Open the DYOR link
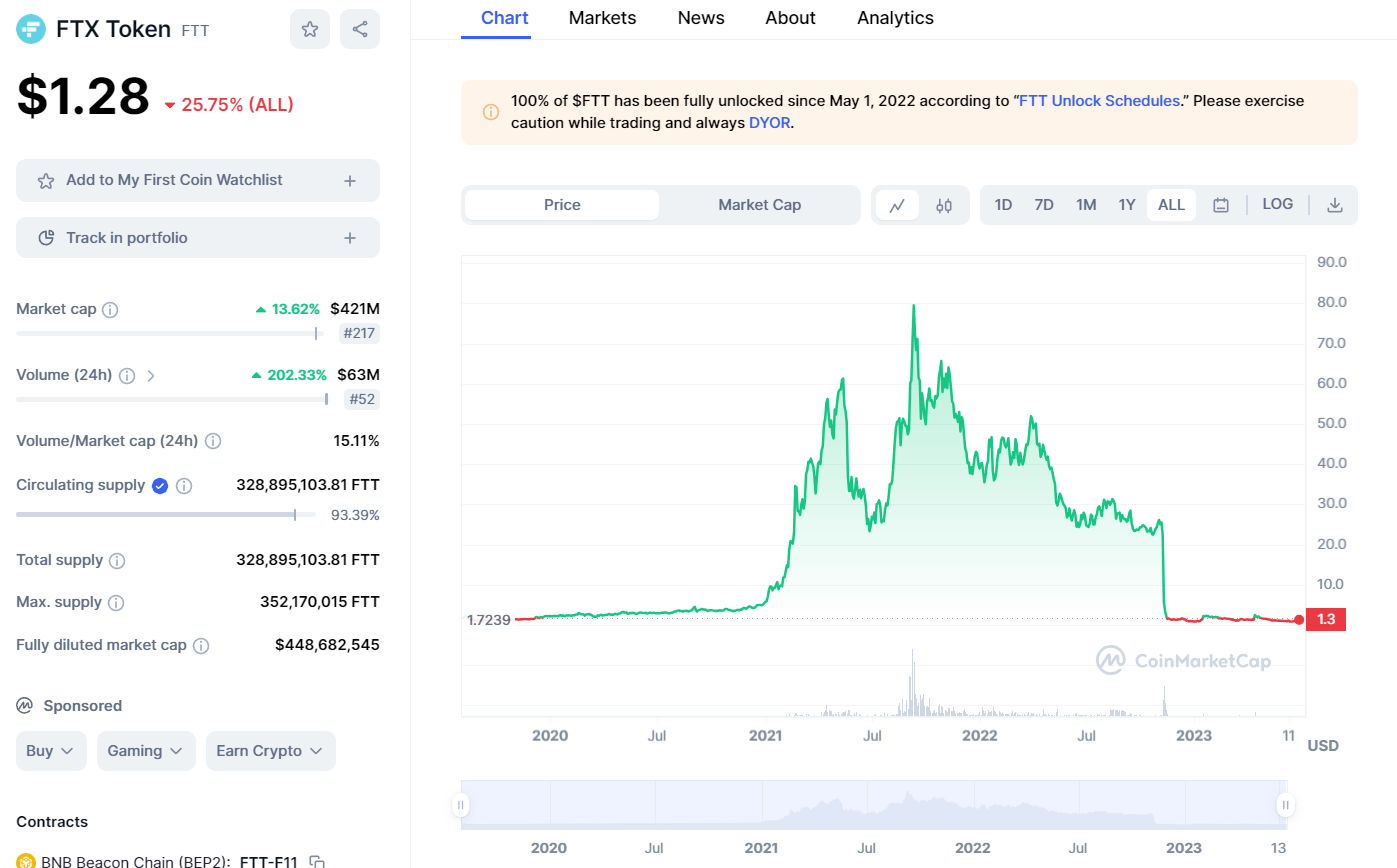The image size is (1397, 868). pyautogui.click(x=770, y=123)
